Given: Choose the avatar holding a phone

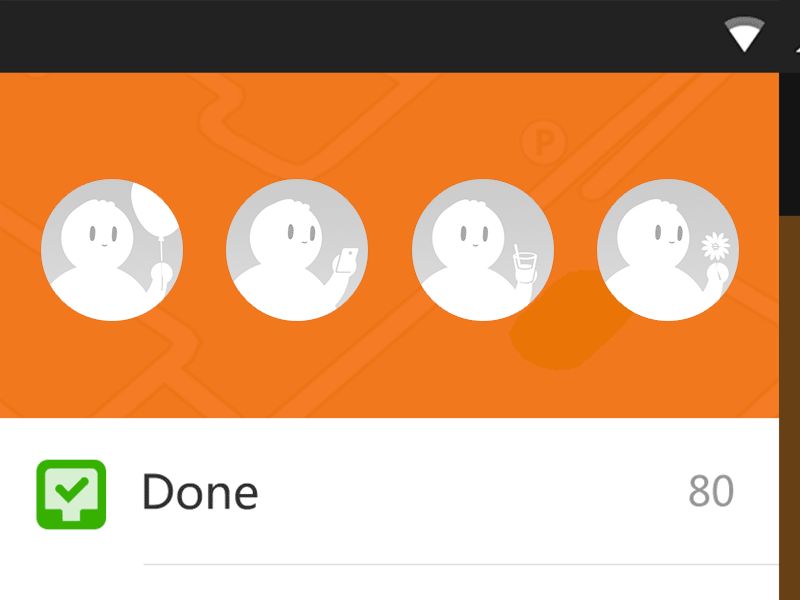Looking at the screenshot, I should click(x=297, y=250).
